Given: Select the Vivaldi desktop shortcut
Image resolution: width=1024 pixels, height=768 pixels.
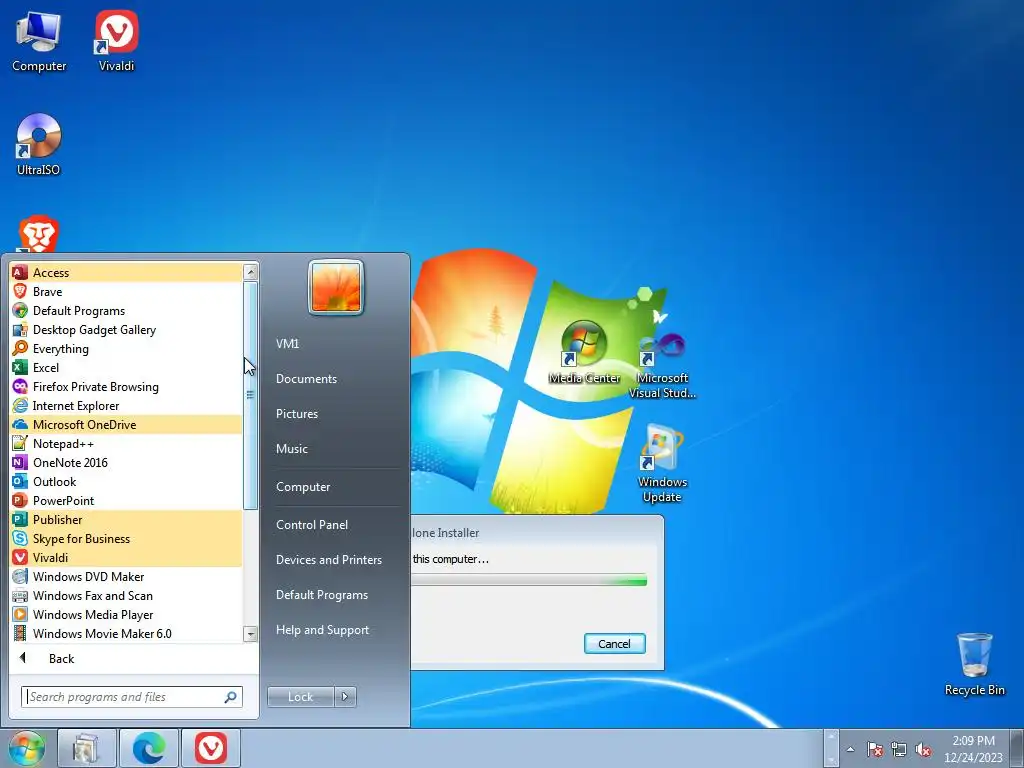Looking at the screenshot, I should (x=116, y=41).
